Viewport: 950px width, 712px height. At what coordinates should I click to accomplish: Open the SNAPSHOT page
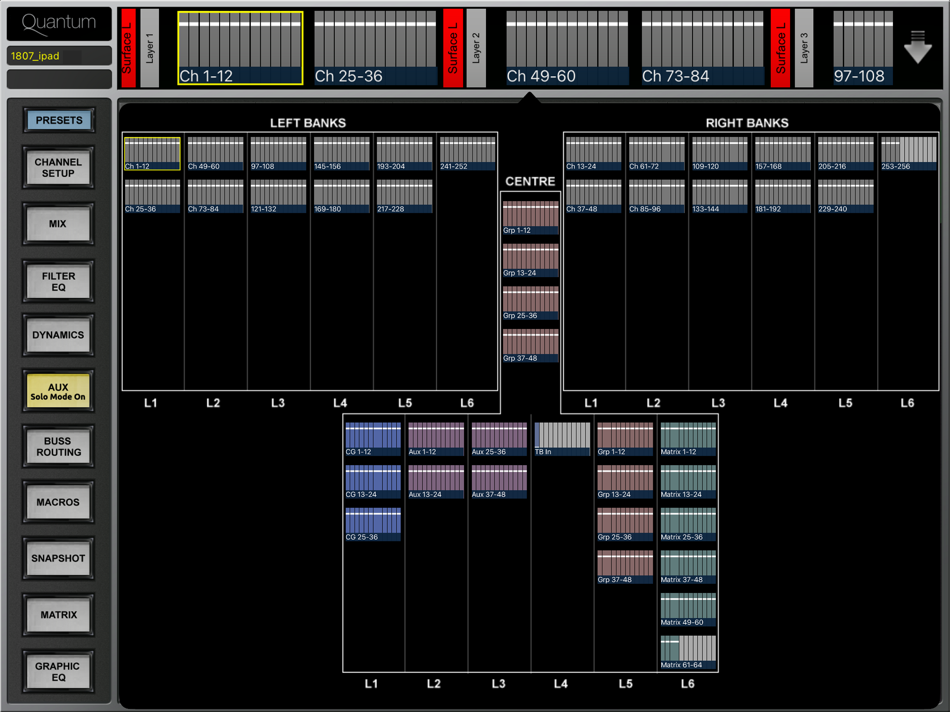58,558
